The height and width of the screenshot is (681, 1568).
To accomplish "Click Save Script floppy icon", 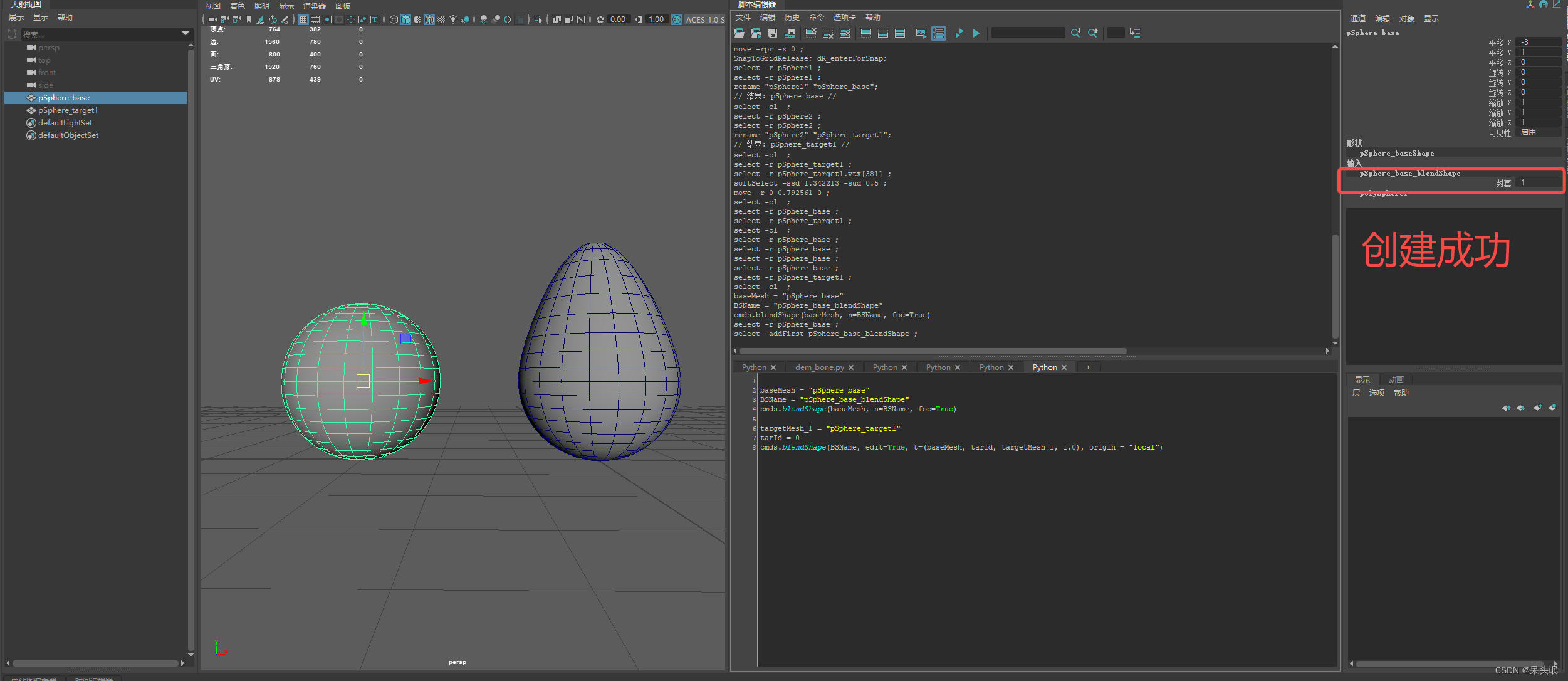I will coord(773,33).
